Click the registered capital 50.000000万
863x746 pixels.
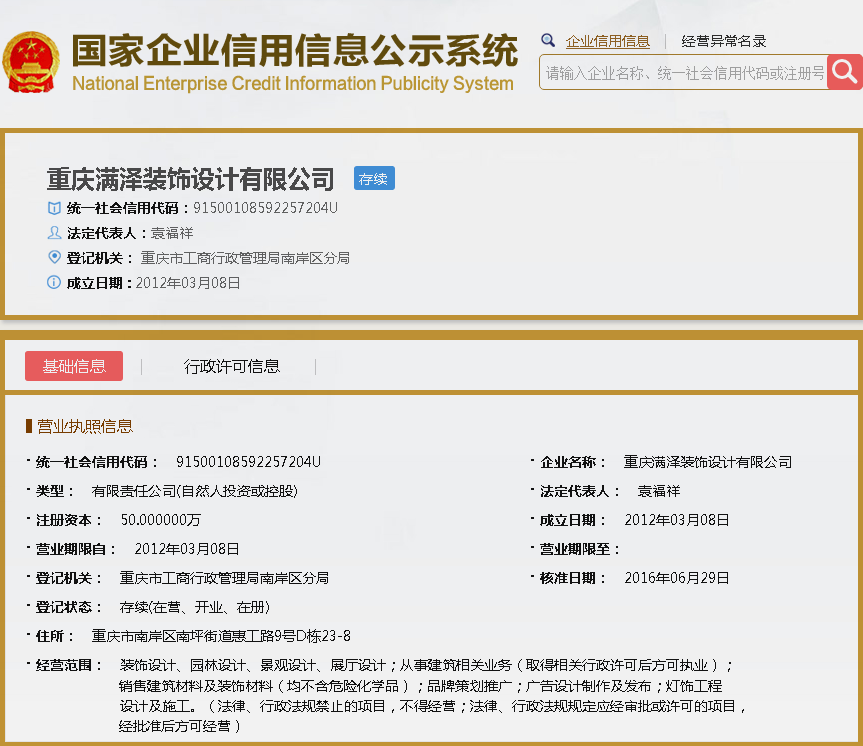point(161,520)
